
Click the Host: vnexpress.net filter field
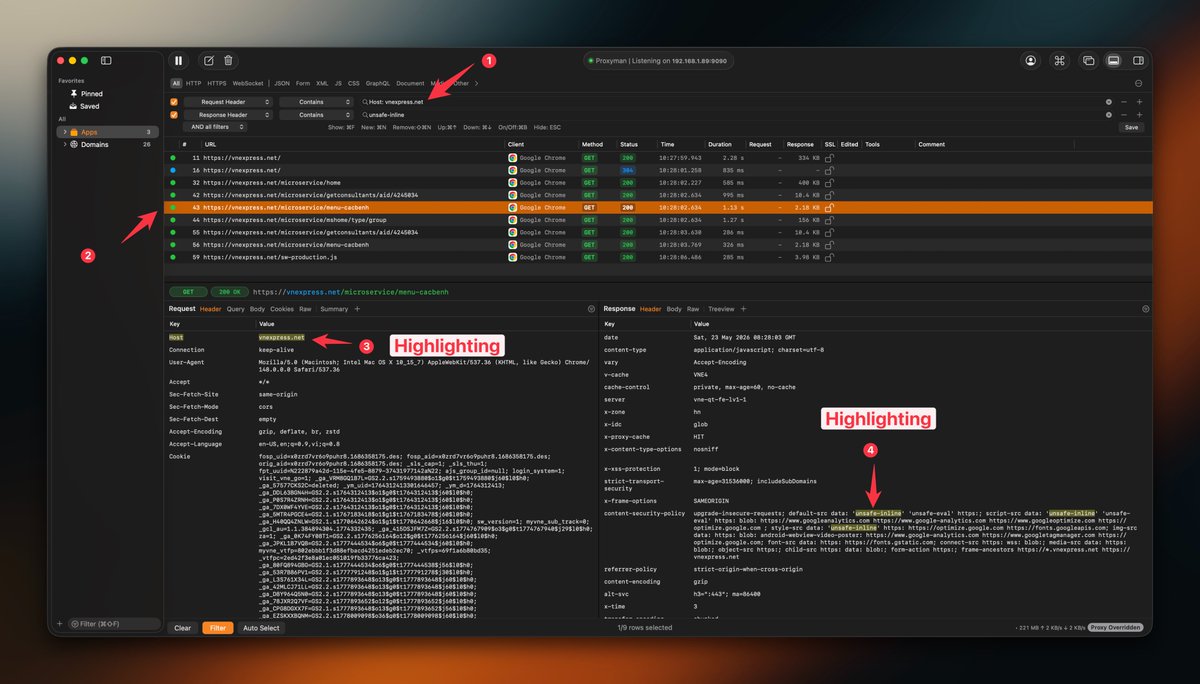pyautogui.click(x=735, y=102)
